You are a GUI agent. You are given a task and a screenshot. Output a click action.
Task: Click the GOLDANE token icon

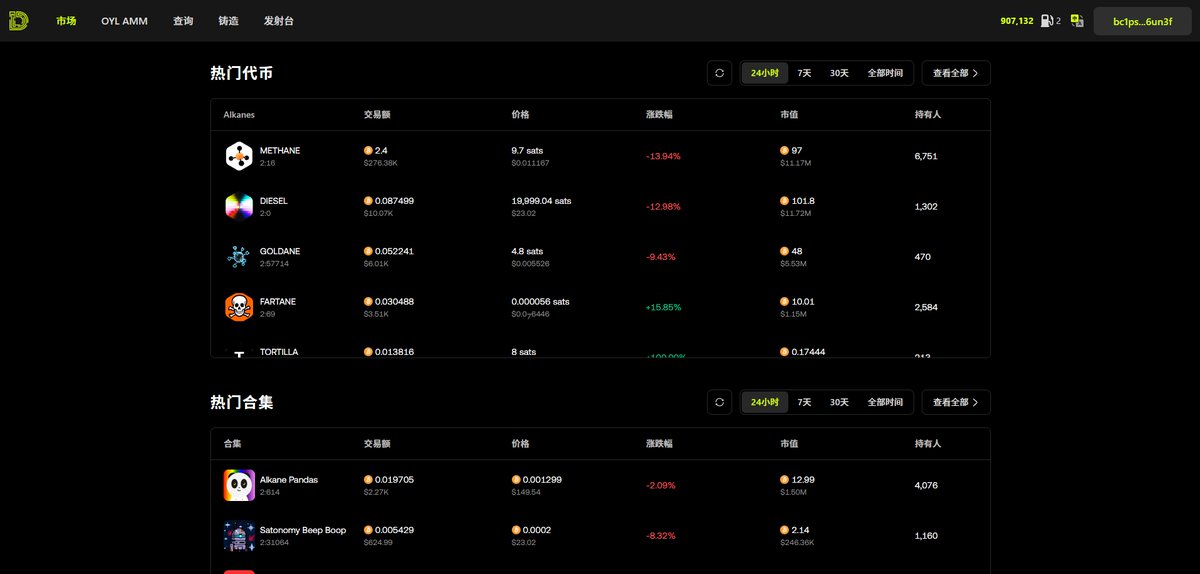239,257
